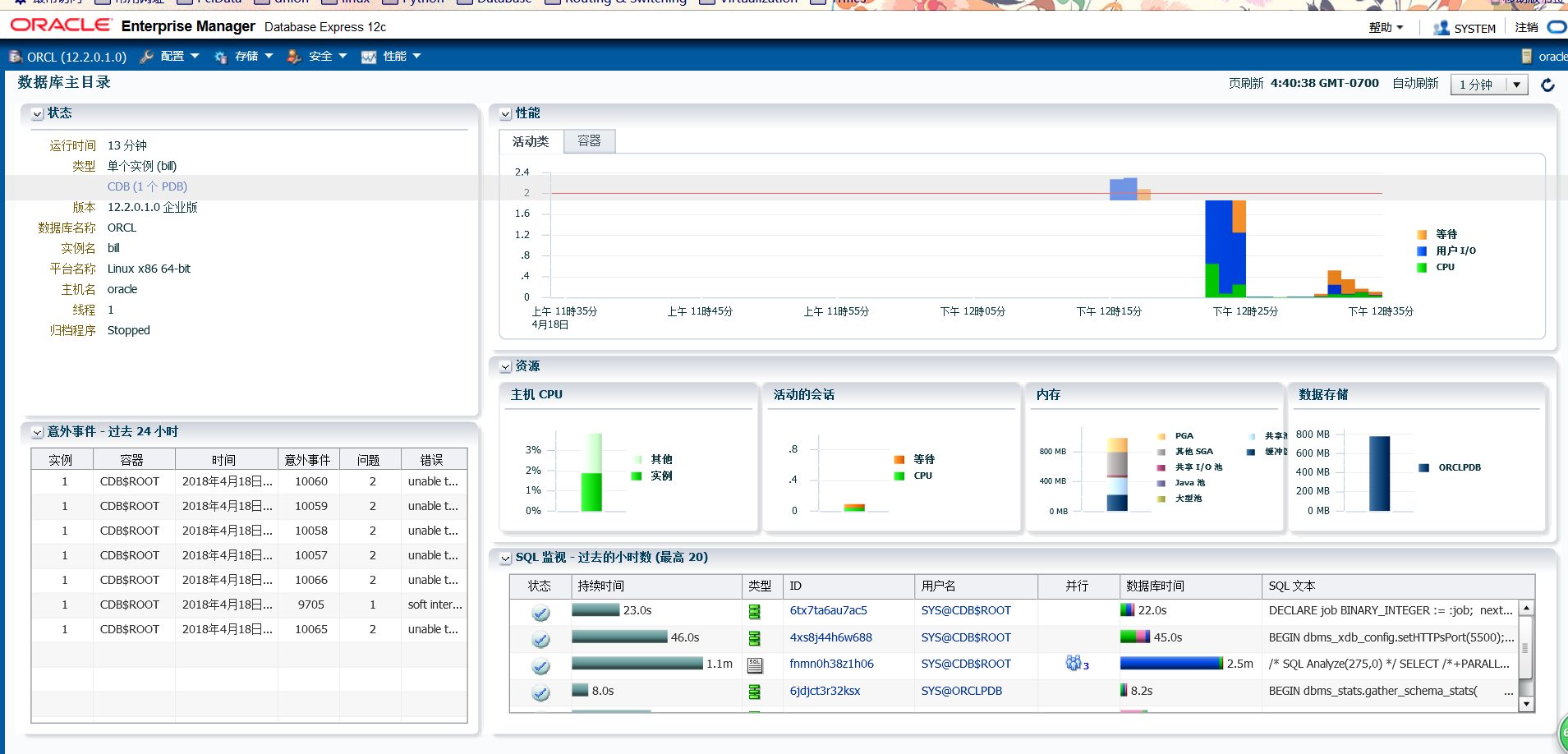1568x754 pixels.
Task: Click the security icon in the menu bar
Action: click(x=294, y=57)
